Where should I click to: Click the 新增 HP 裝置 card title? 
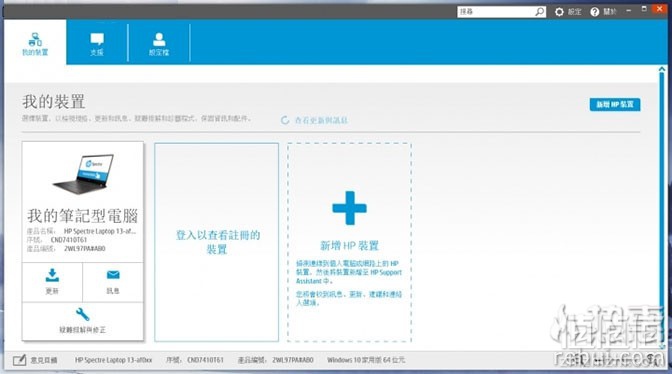[x=349, y=245]
